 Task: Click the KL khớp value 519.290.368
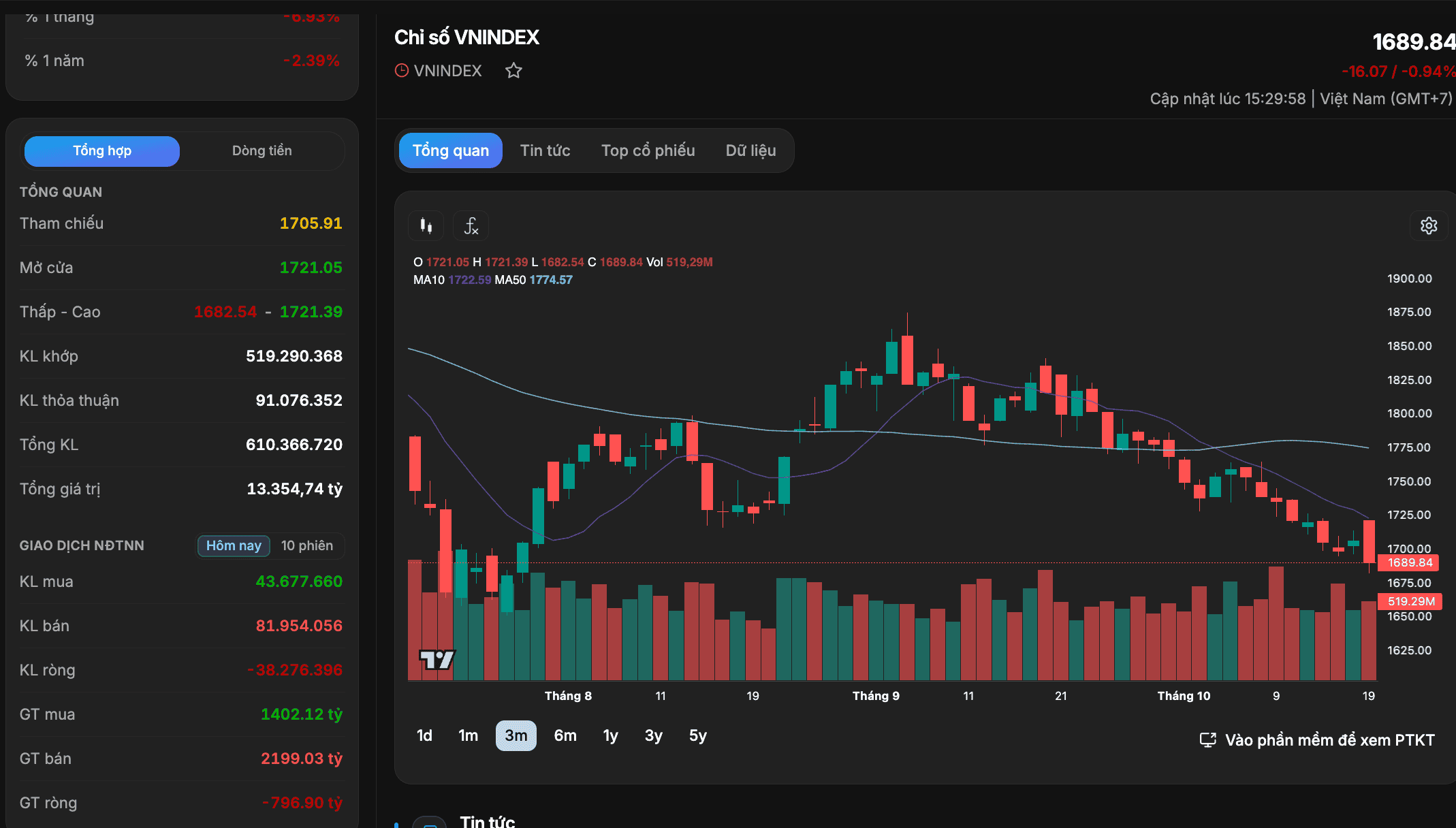pos(294,356)
